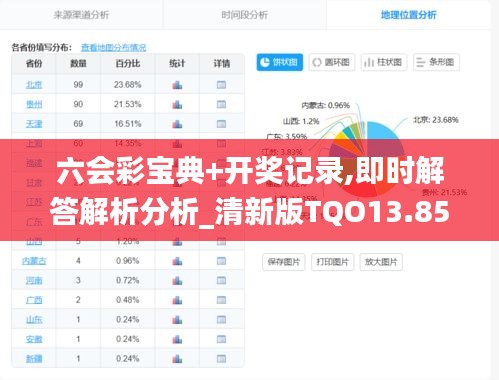
Task: Open the 查看地图分布情况 link
Action: (113, 48)
